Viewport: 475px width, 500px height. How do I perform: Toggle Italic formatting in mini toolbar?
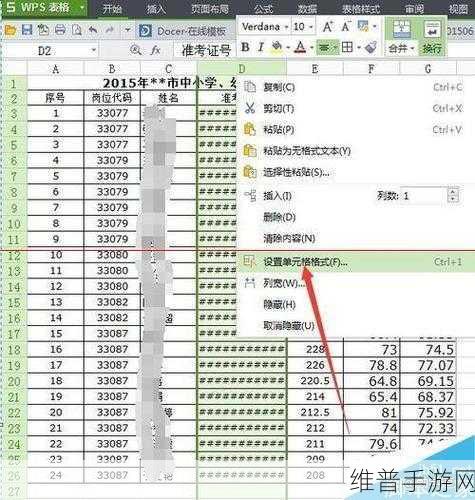tap(261, 48)
